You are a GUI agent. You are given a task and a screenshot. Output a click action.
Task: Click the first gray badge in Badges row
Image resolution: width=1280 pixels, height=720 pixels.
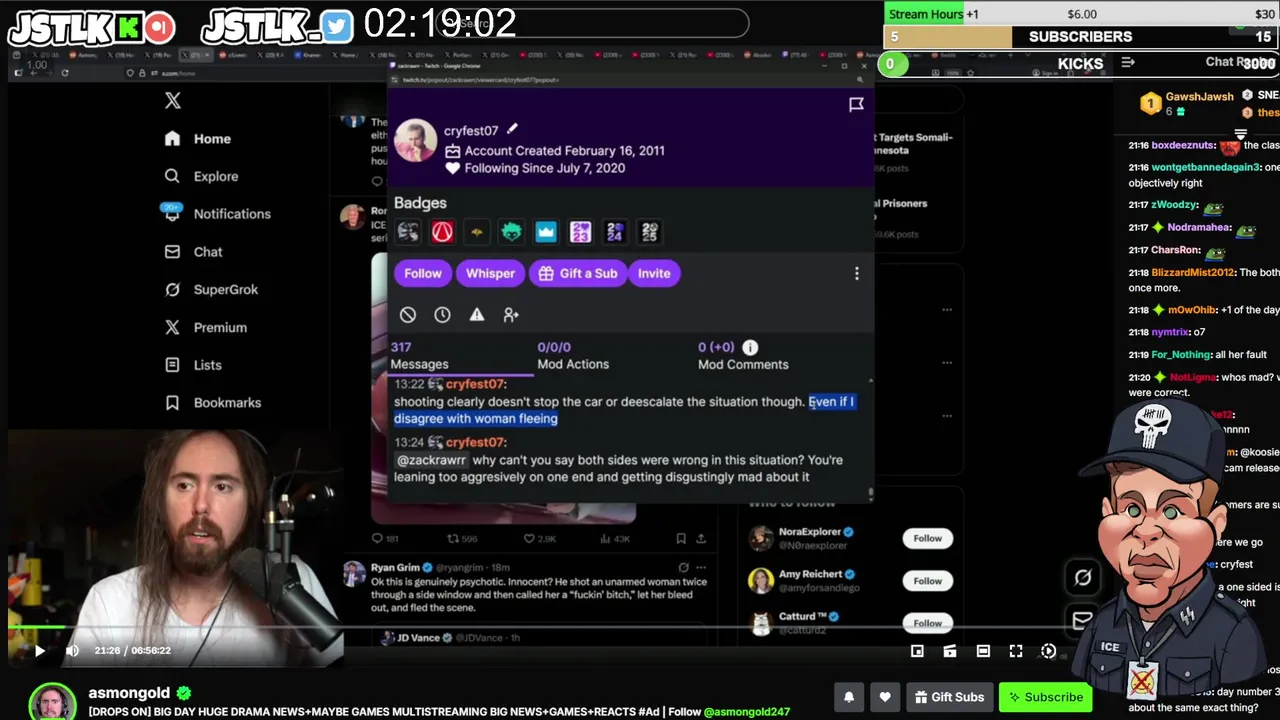click(x=407, y=232)
